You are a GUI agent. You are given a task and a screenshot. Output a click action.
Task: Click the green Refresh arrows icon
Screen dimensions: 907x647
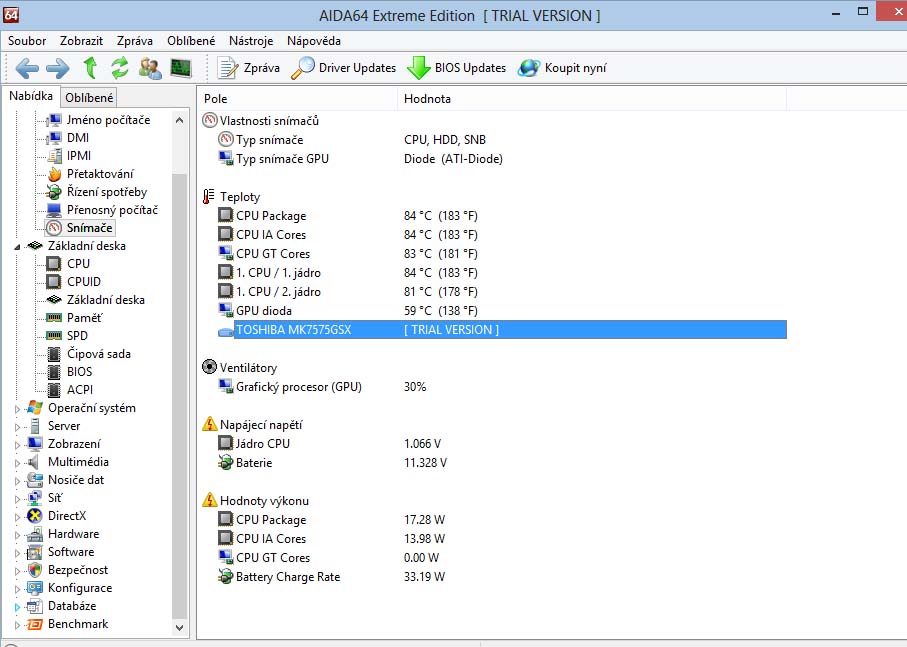tap(120, 68)
